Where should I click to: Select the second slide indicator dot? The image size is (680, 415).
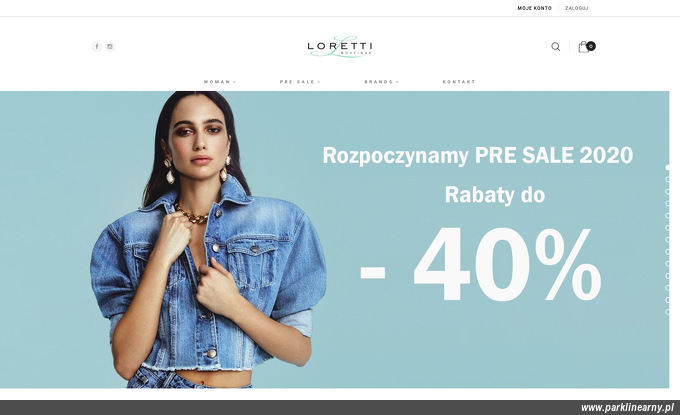click(x=668, y=180)
